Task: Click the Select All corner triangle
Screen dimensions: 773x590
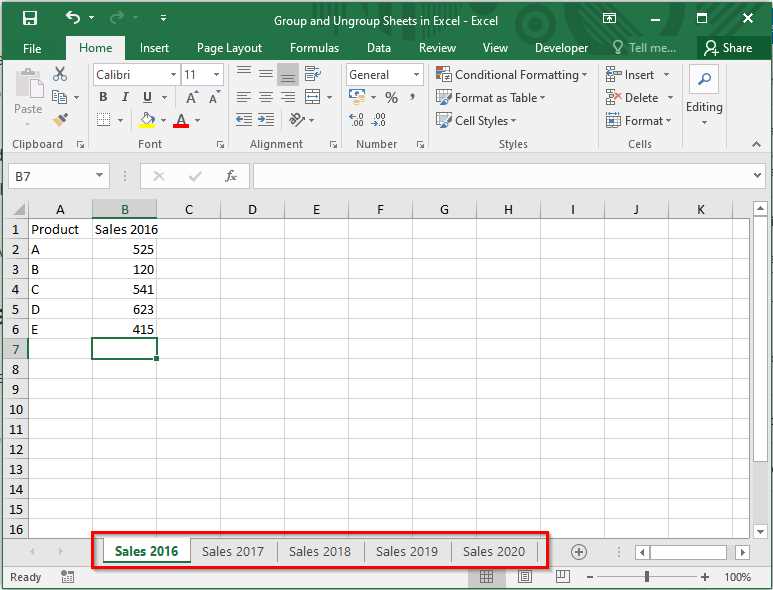Action: [x=19, y=210]
